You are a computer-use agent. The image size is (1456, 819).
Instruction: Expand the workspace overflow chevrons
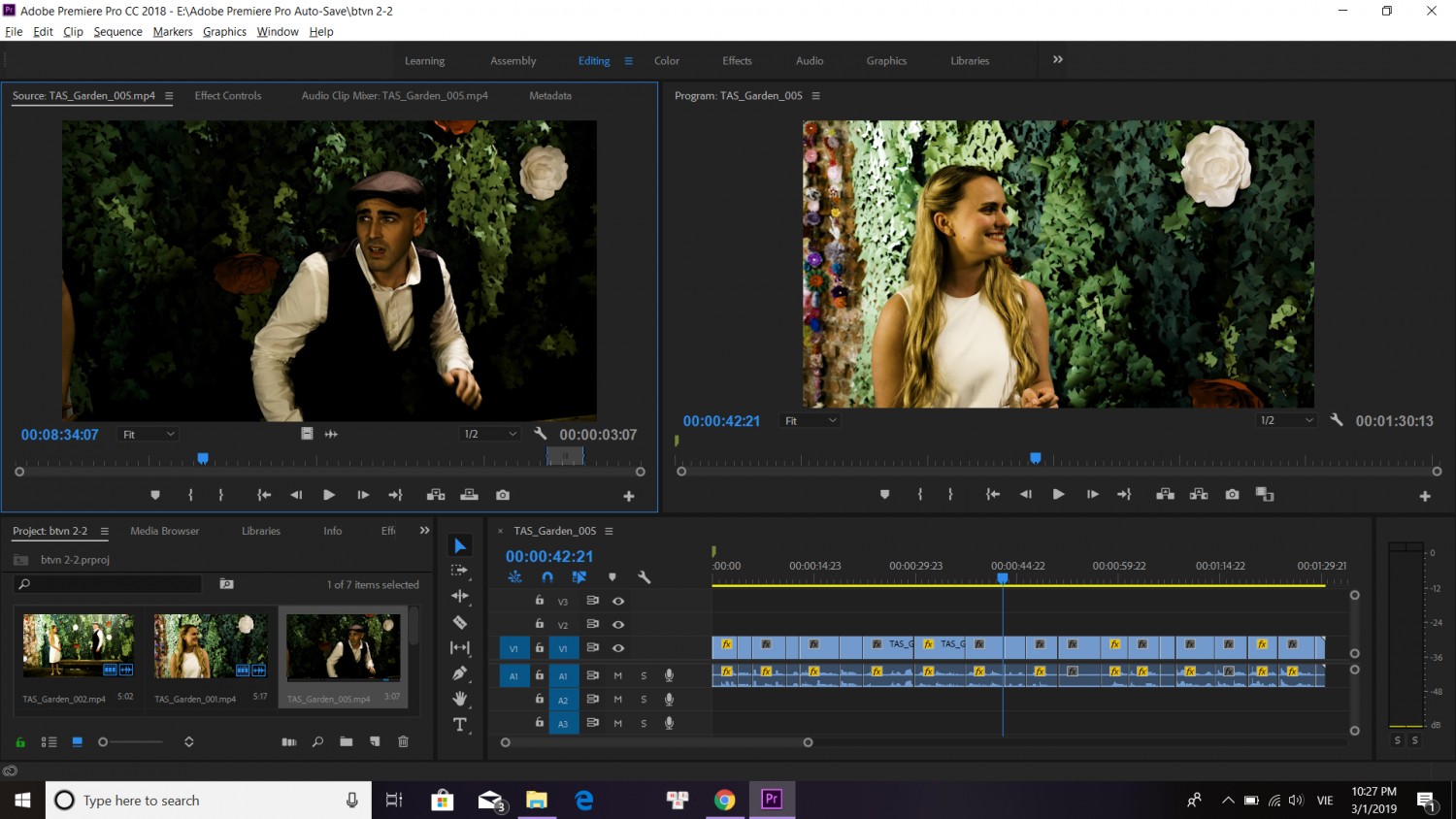coord(1058,60)
